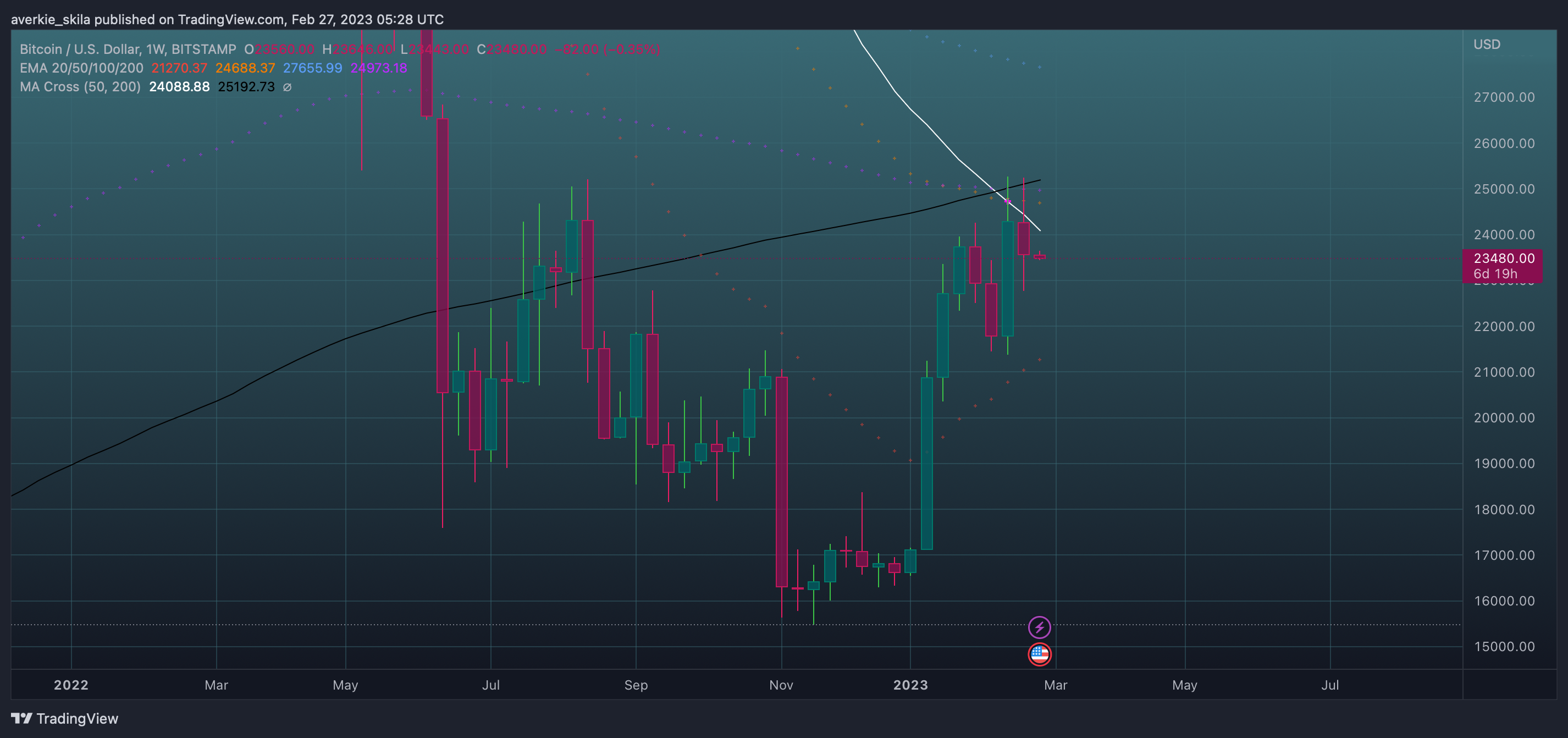
Task: Click the EMA value 24688.37
Action: [x=245, y=68]
